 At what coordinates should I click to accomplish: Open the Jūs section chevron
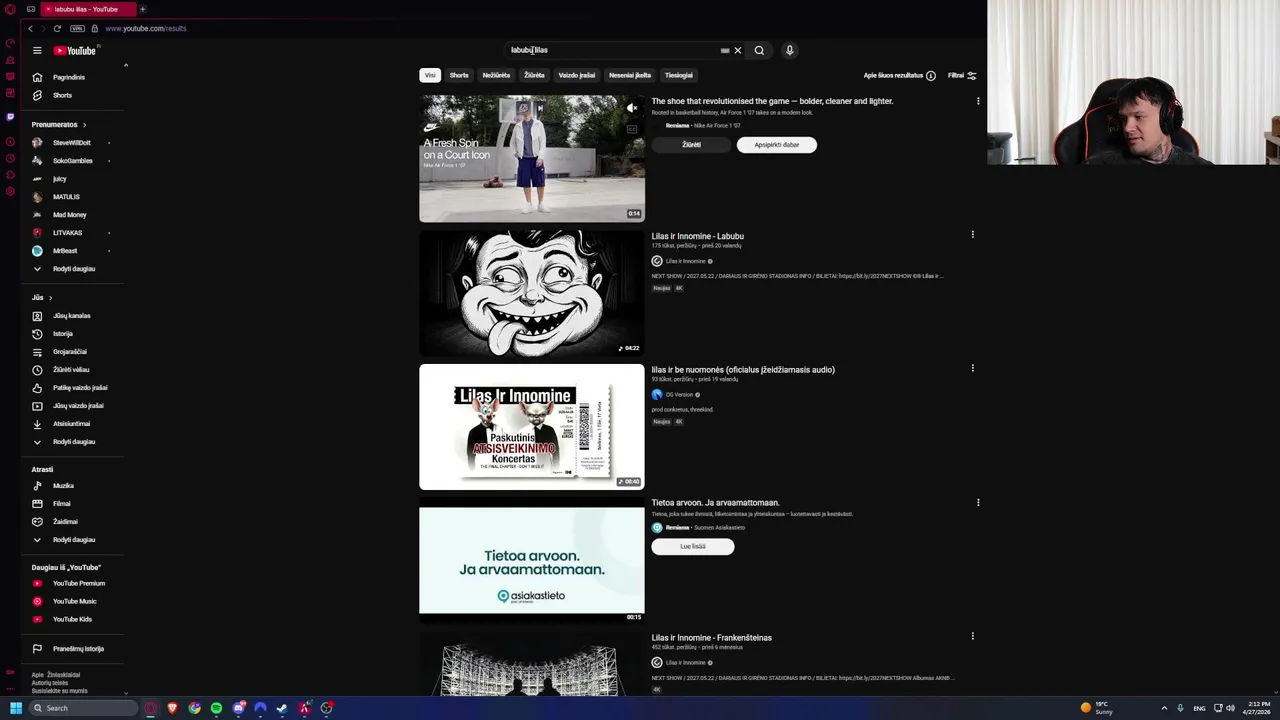pos(50,297)
